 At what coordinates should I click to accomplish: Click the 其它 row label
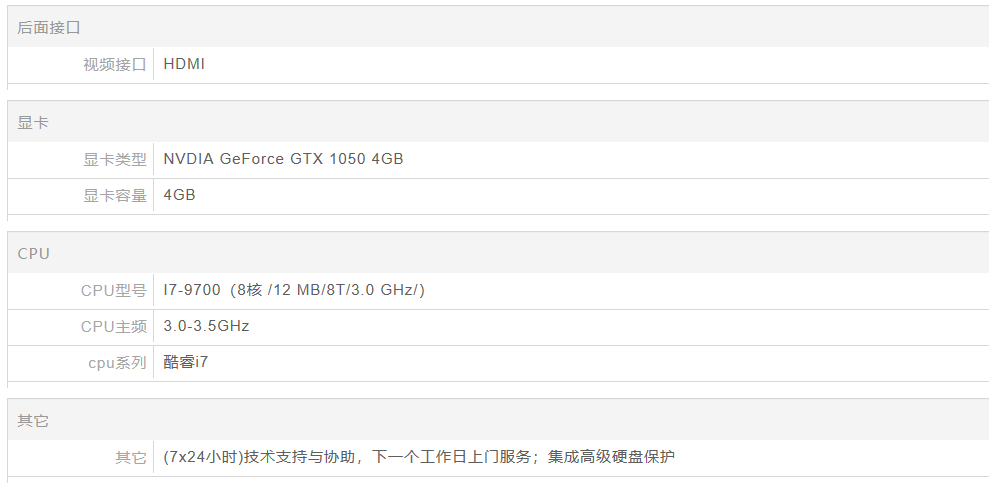130,457
